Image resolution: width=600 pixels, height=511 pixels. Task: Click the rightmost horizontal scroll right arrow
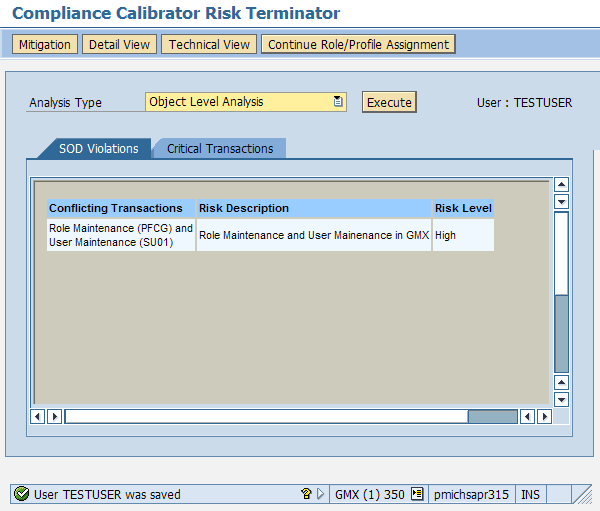[545, 416]
